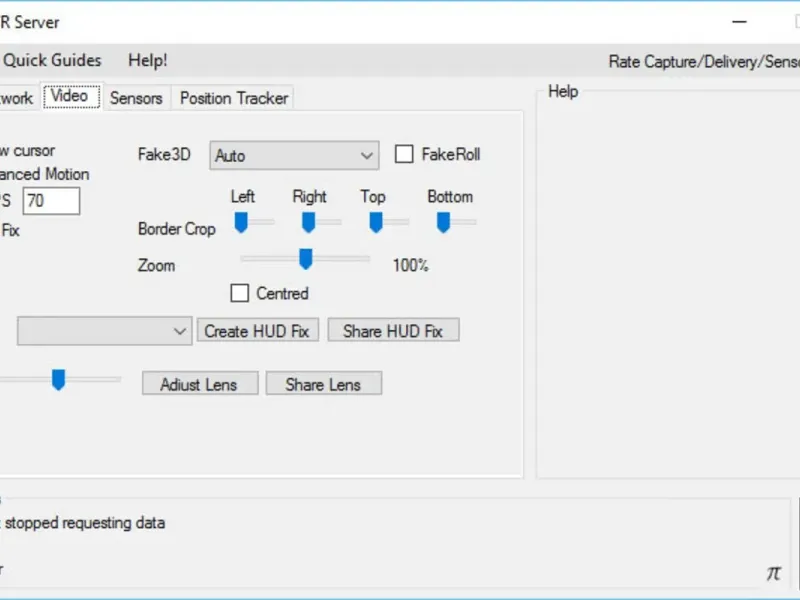Open the Fake3D Auto dropdown
Image resolution: width=800 pixels, height=600 pixels.
[294, 156]
